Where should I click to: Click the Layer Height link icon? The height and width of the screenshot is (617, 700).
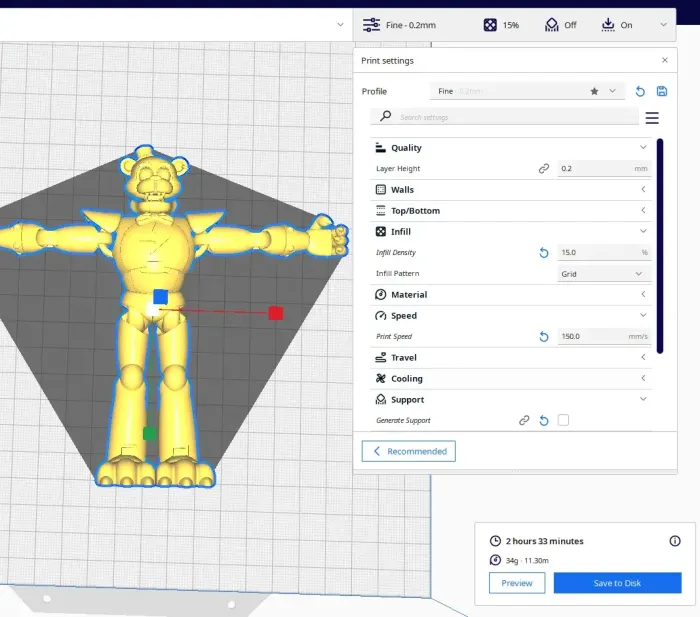(x=544, y=169)
